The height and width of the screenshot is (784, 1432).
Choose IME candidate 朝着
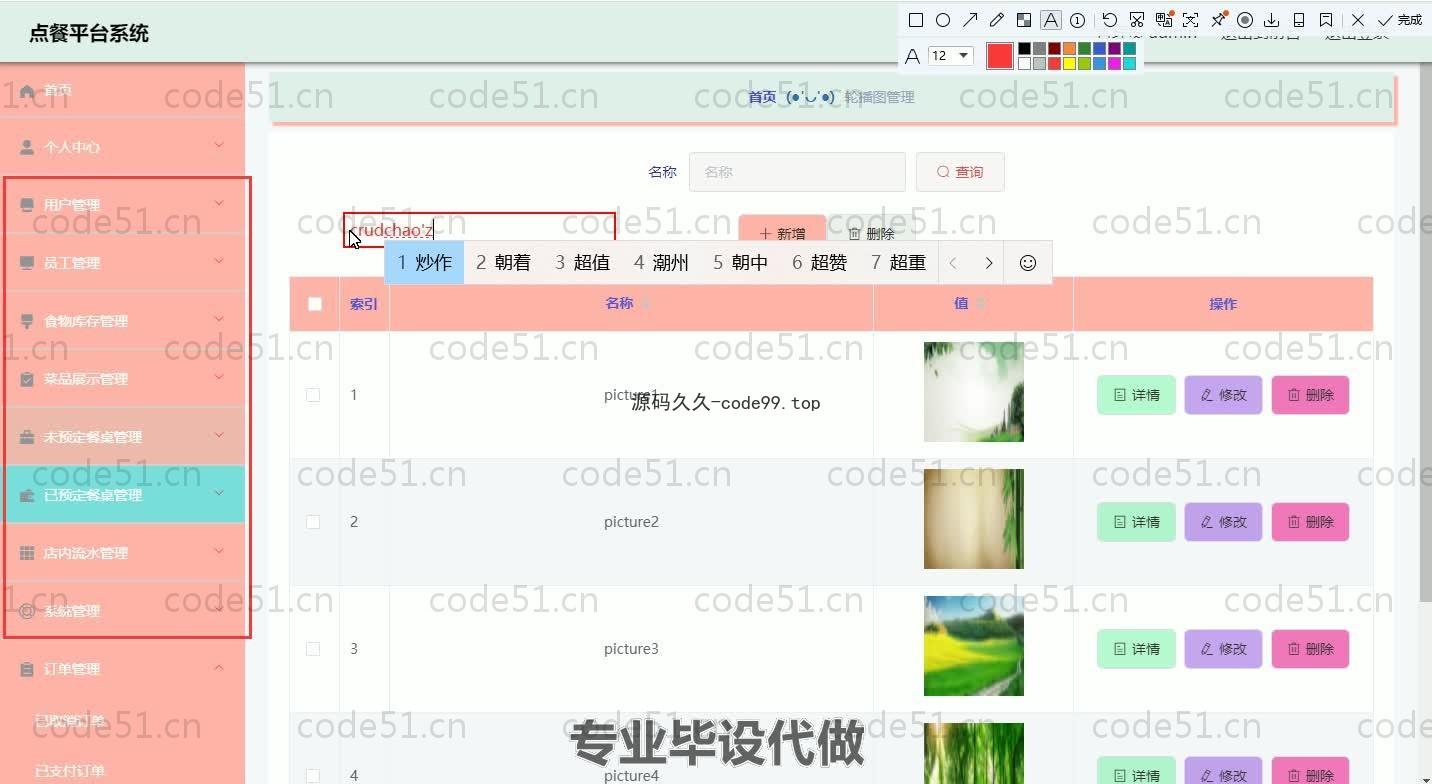503,263
